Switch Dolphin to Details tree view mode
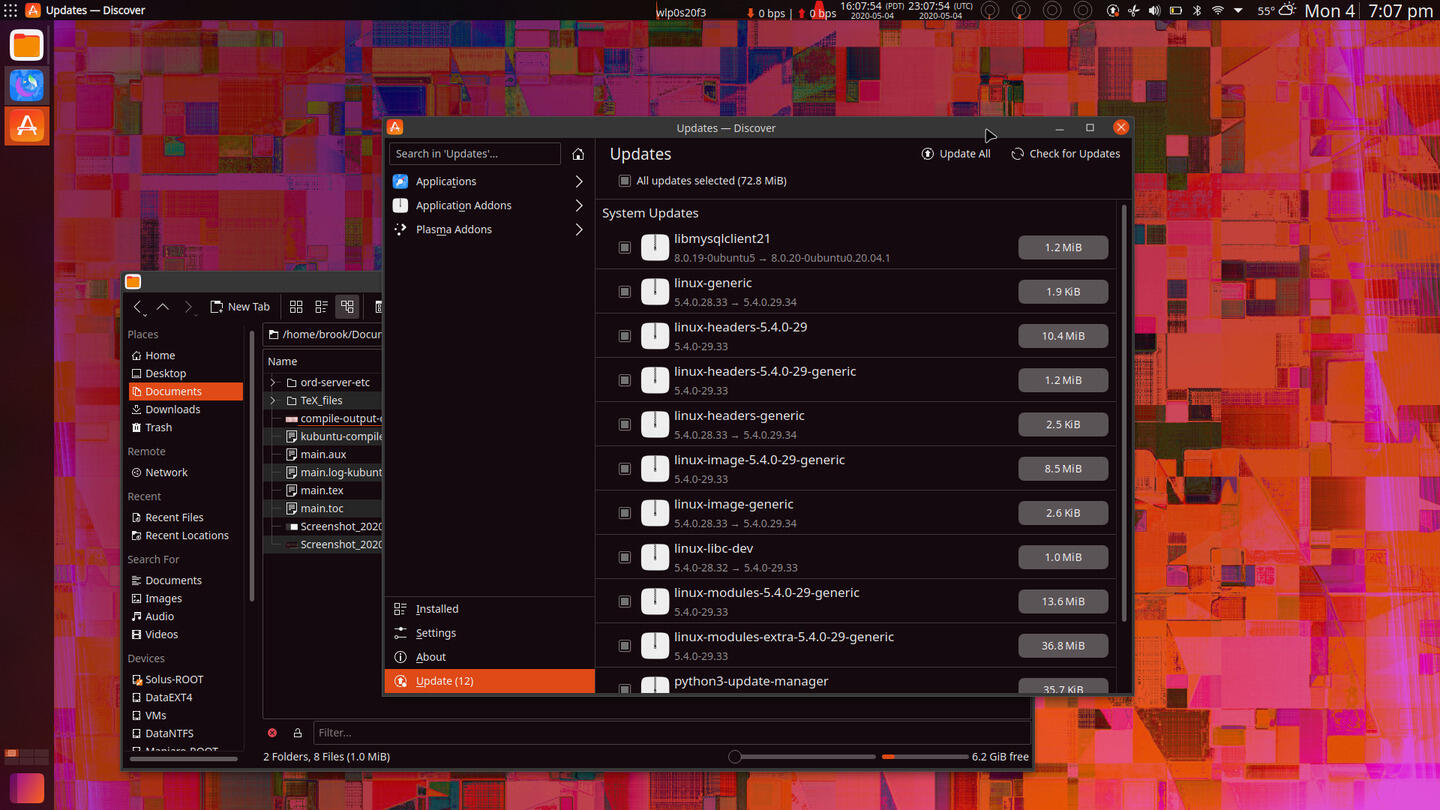The width and height of the screenshot is (1440, 810). 347,307
